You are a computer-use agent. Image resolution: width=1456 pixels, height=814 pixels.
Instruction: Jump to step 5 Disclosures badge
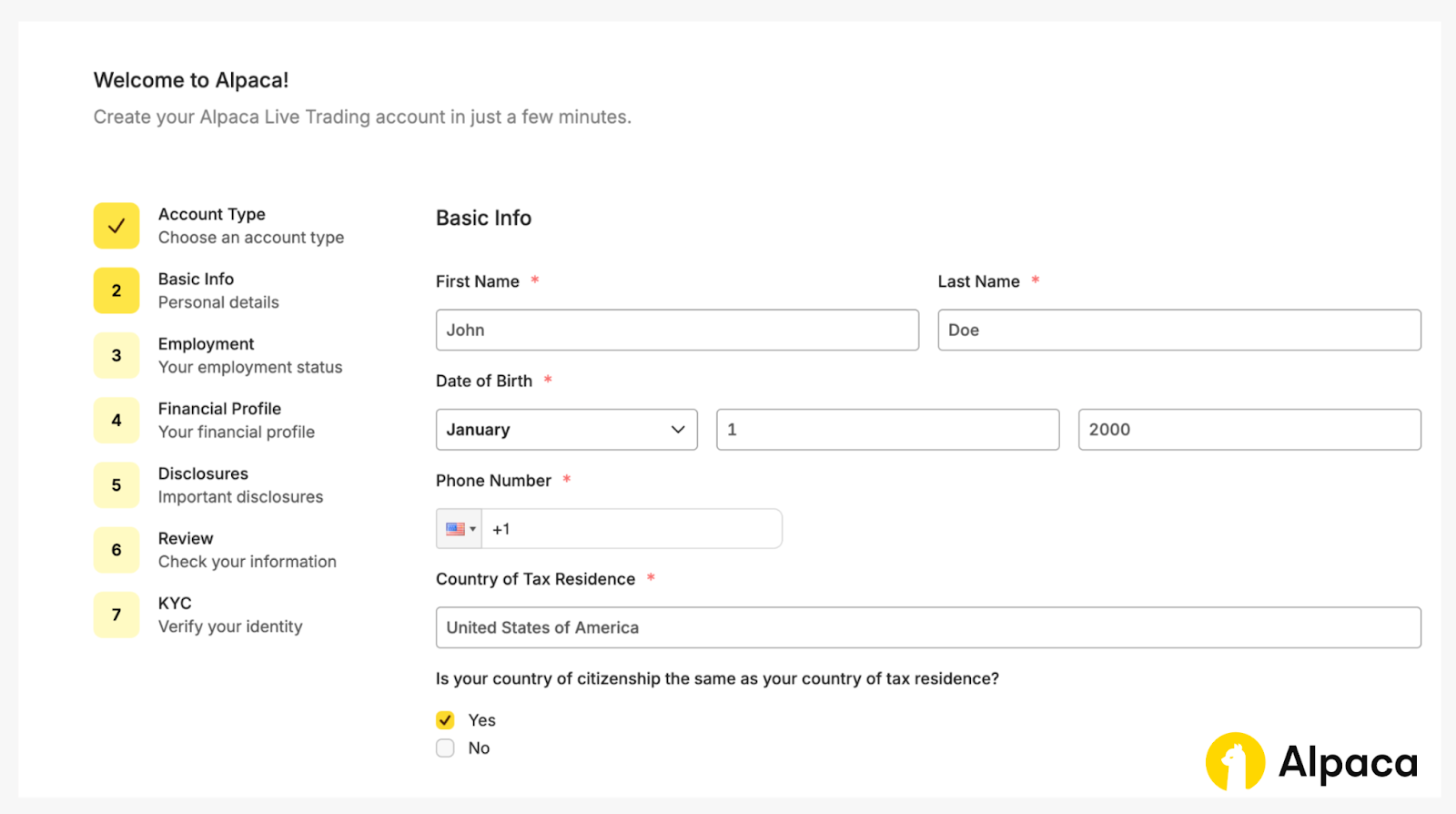(x=116, y=485)
